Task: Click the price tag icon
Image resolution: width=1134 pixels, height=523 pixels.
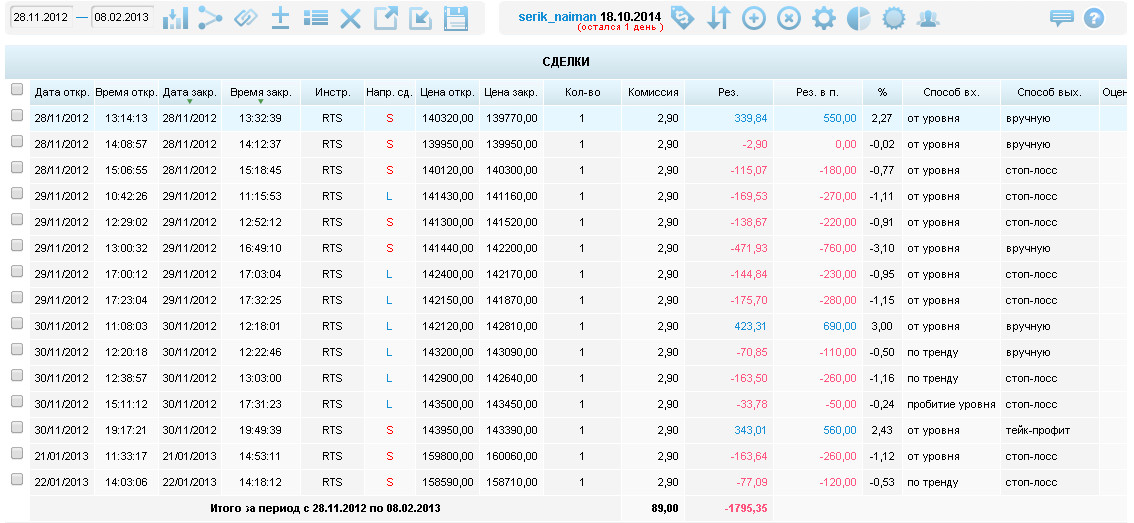Action: [x=683, y=18]
